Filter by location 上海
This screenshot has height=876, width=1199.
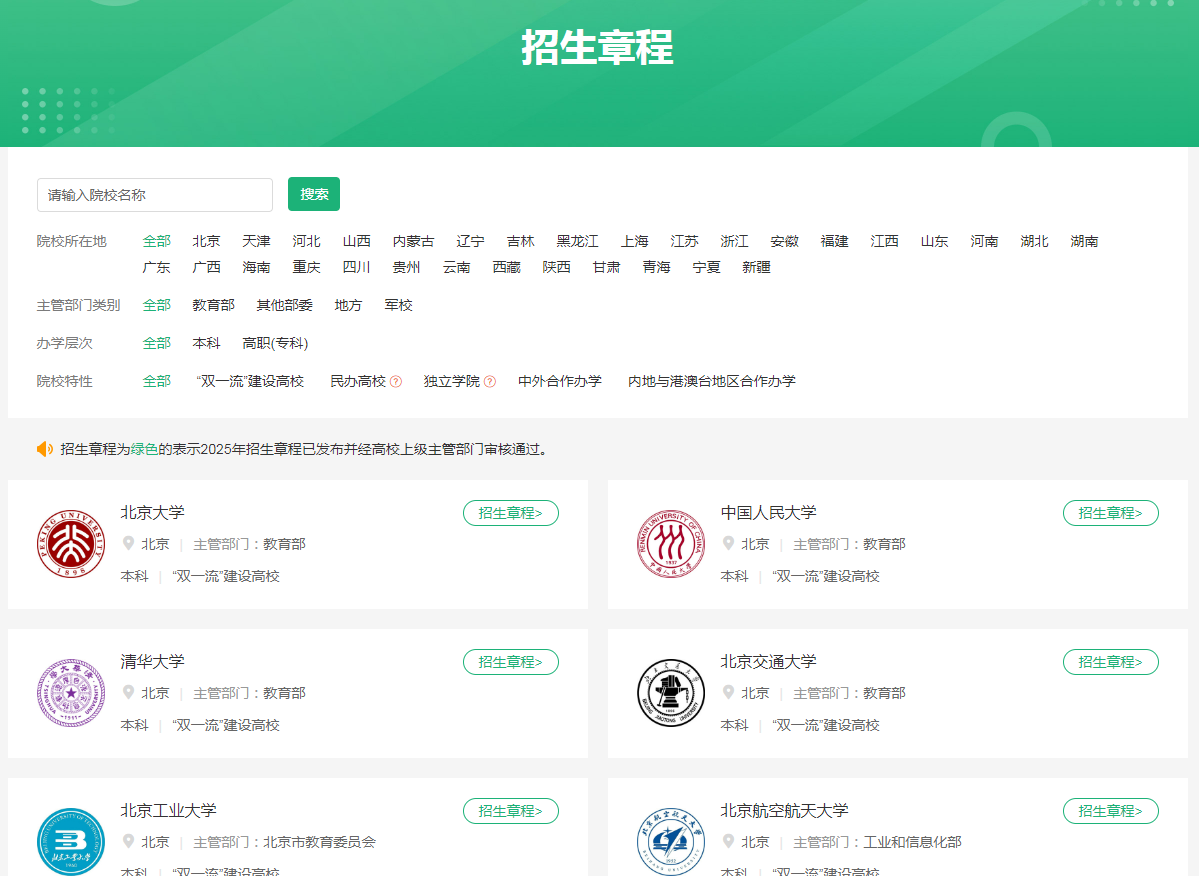[635, 242]
